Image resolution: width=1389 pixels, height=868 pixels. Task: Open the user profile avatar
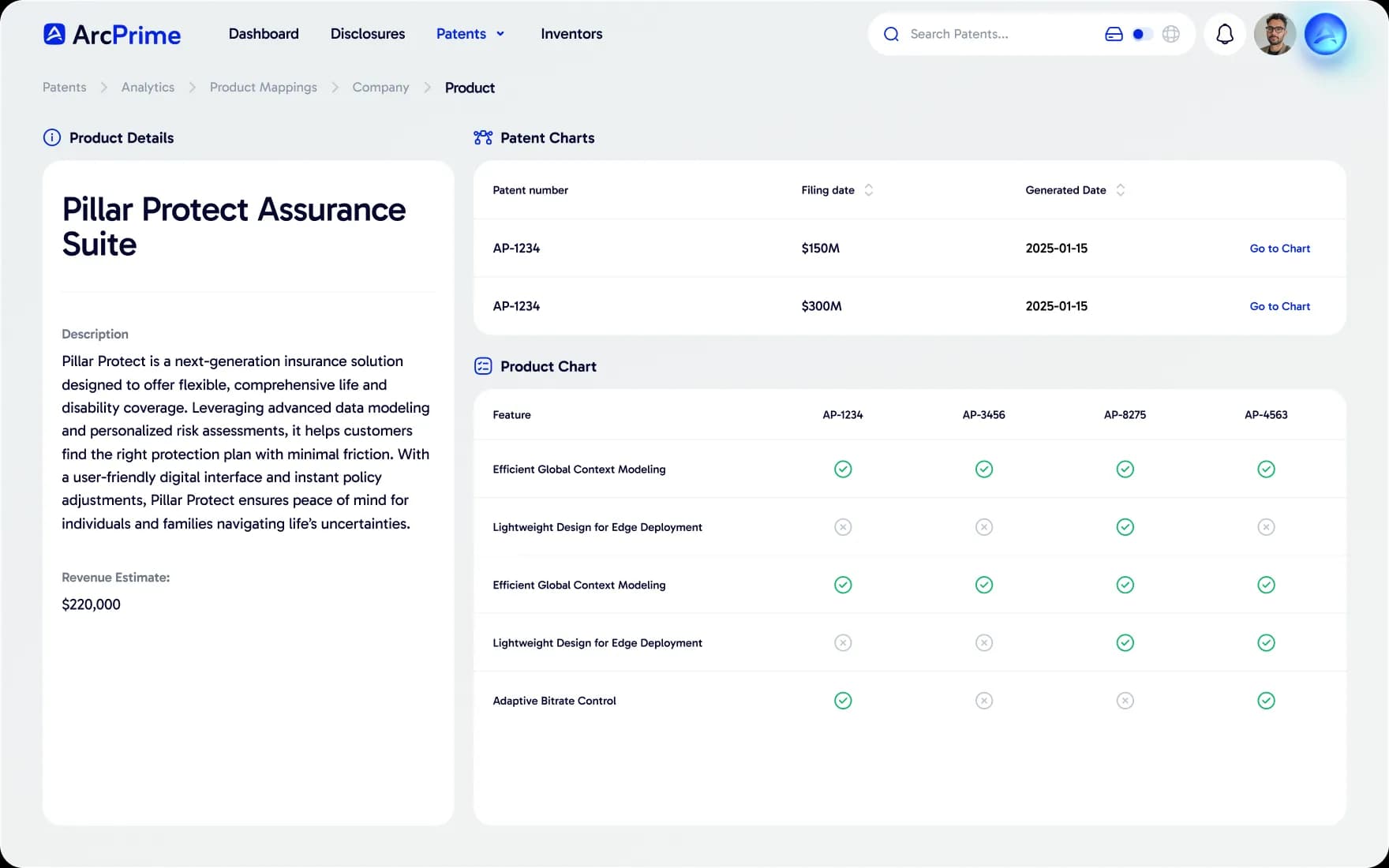point(1275,34)
